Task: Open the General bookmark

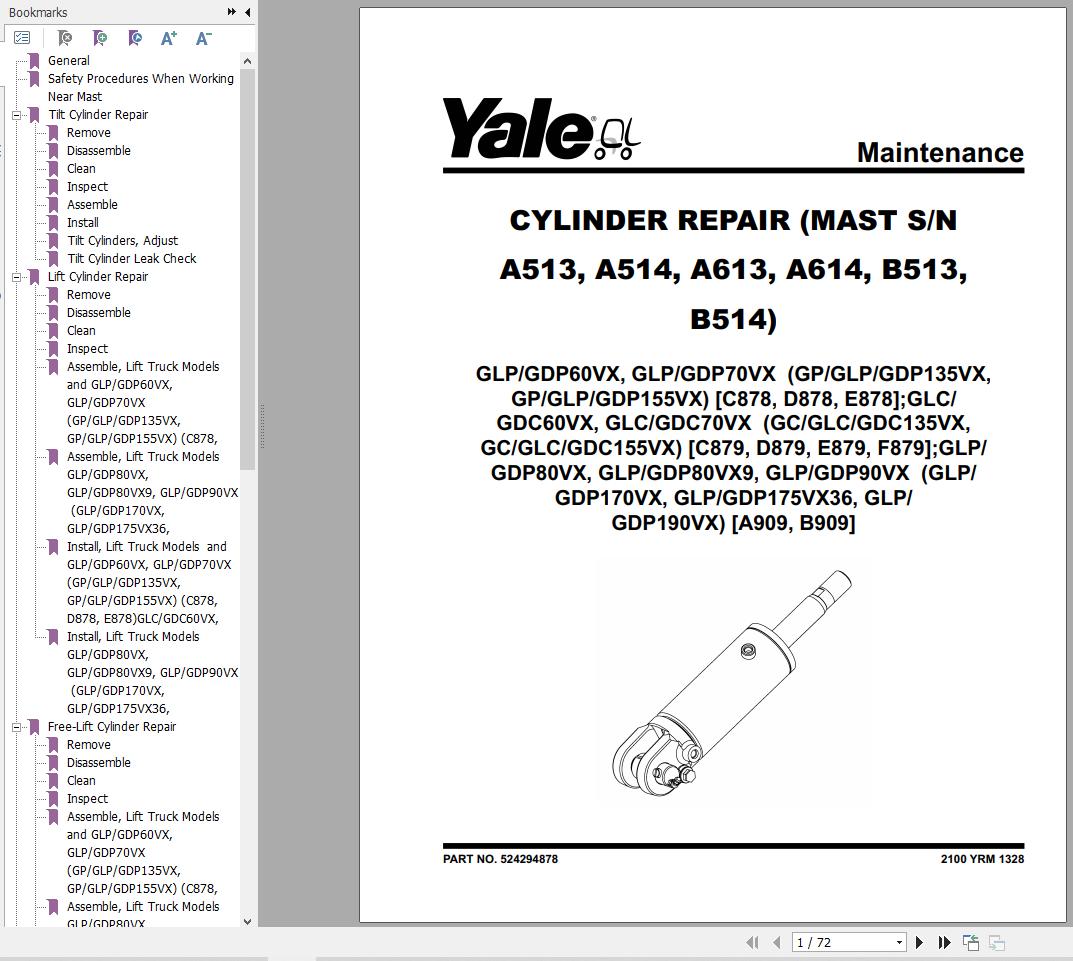Action: click(68, 61)
